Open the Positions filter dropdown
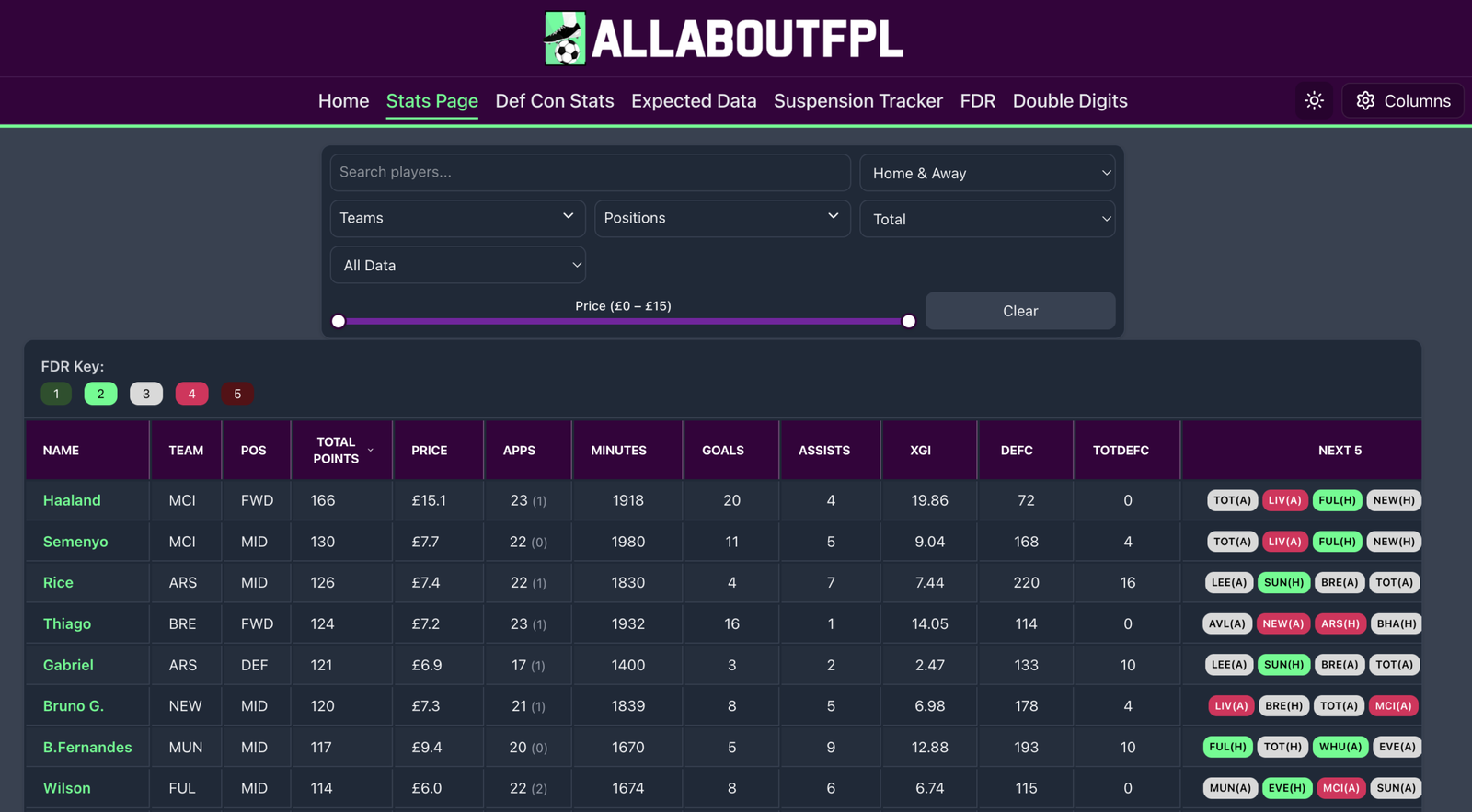1472x812 pixels. [722, 218]
